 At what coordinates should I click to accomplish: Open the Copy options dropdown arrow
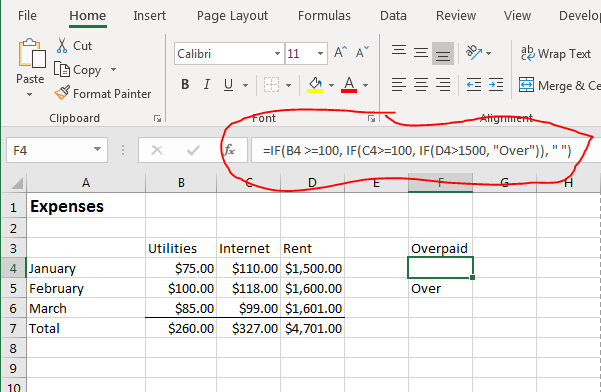[113, 70]
